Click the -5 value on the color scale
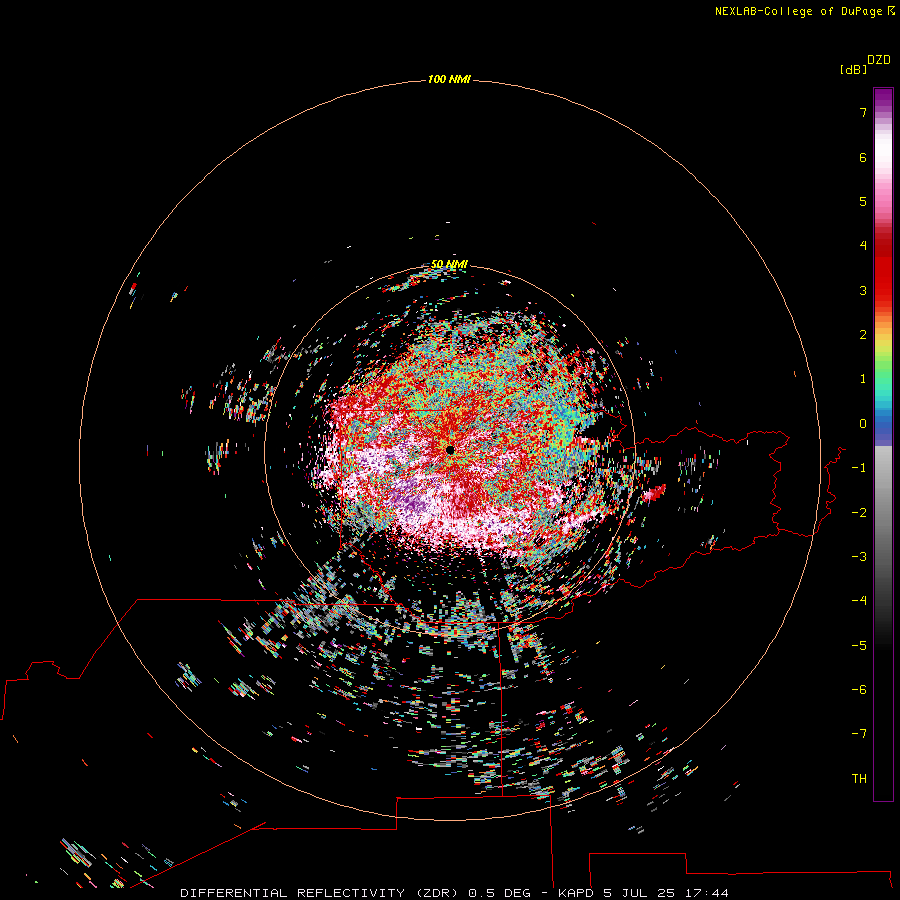The width and height of the screenshot is (900, 900). 859,646
